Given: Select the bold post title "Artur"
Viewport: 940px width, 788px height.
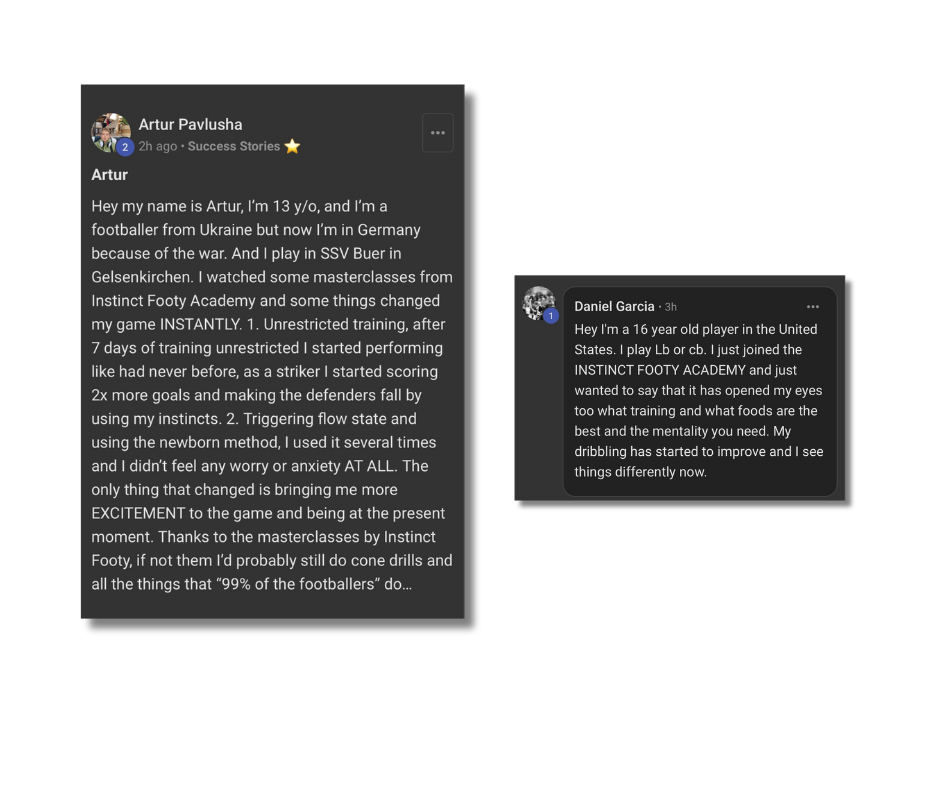Looking at the screenshot, I should [109, 174].
